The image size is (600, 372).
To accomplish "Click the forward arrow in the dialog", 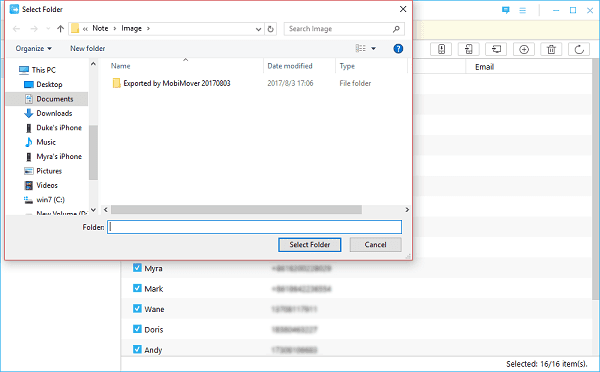I will click(x=34, y=29).
